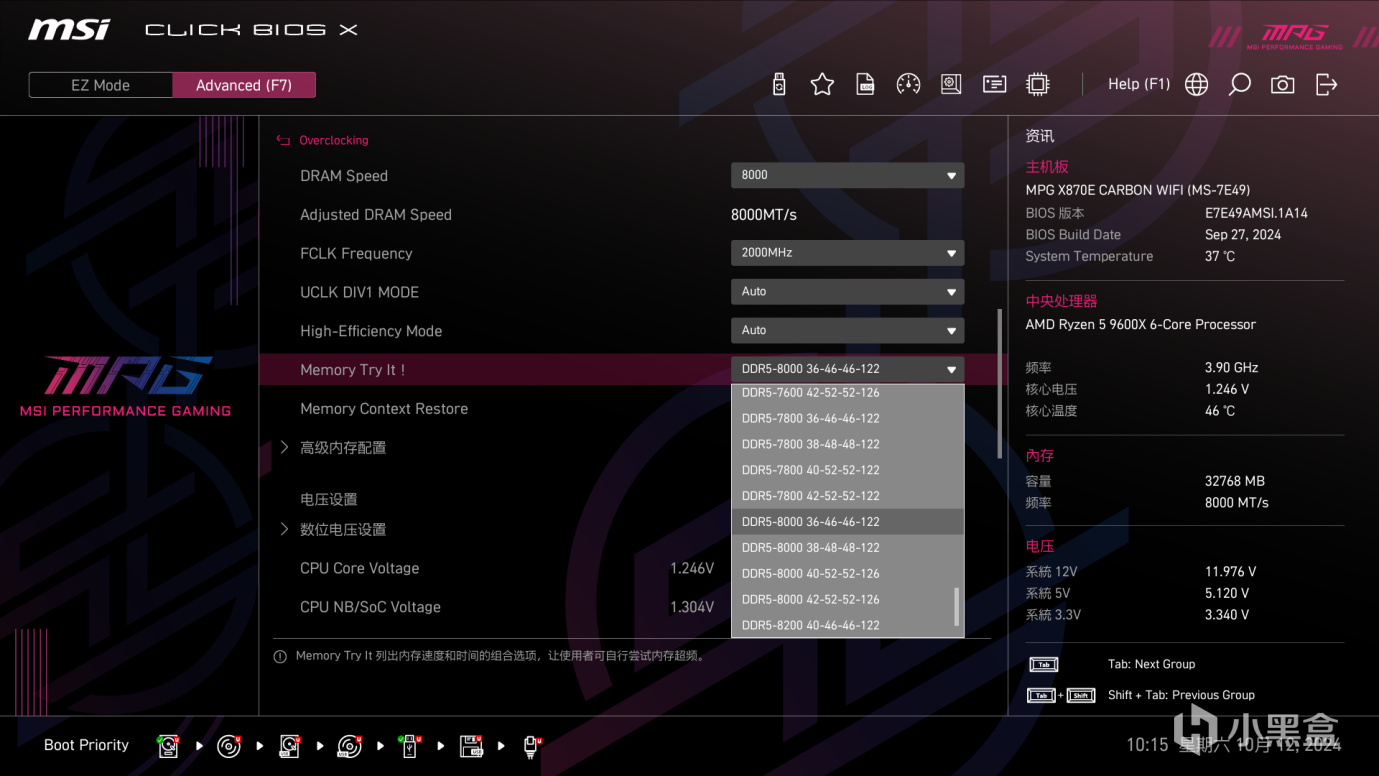1379x776 pixels.
Task: Expand the 数位电压设置 submenu
Action: pos(343,529)
